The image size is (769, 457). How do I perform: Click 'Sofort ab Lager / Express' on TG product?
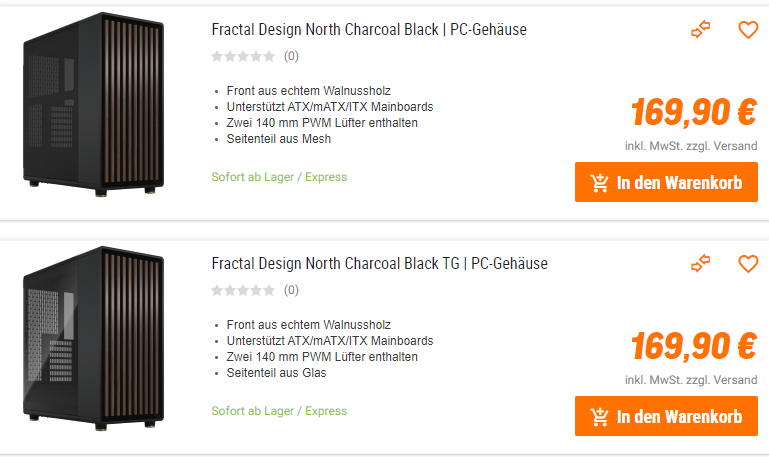(279, 411)
